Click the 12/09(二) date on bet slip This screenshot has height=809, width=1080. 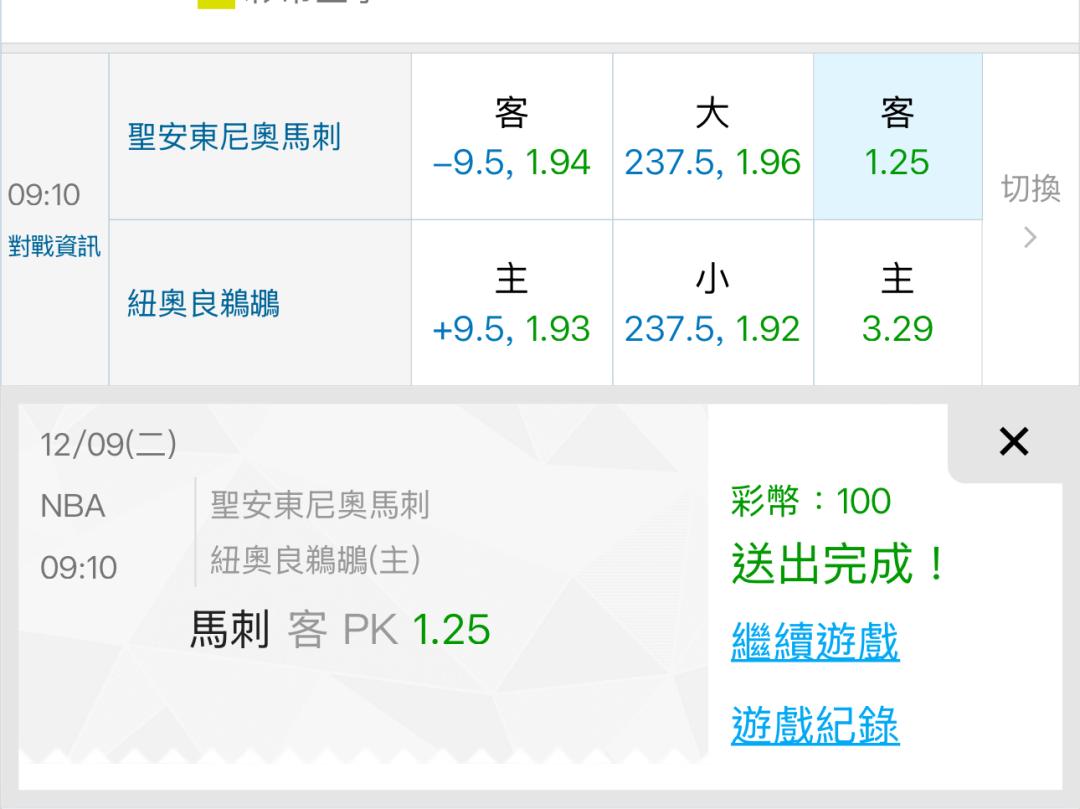tap(108, 444)
